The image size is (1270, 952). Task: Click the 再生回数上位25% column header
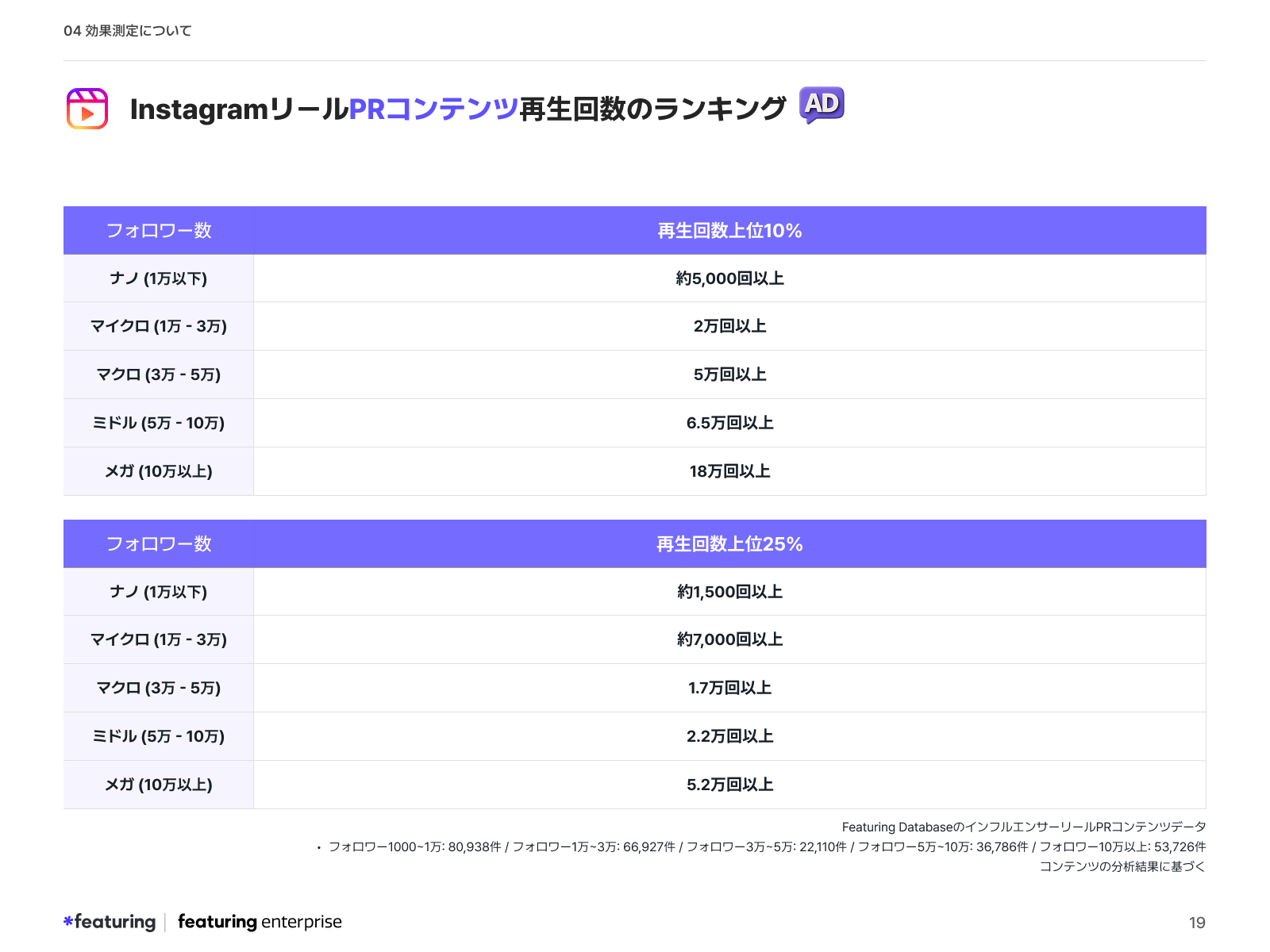tap(729, 544)
